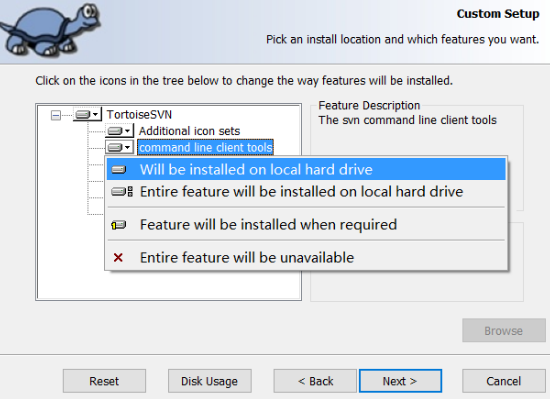Click the Browse button
This screenshot has height=399, width=550.
(503, 330)
